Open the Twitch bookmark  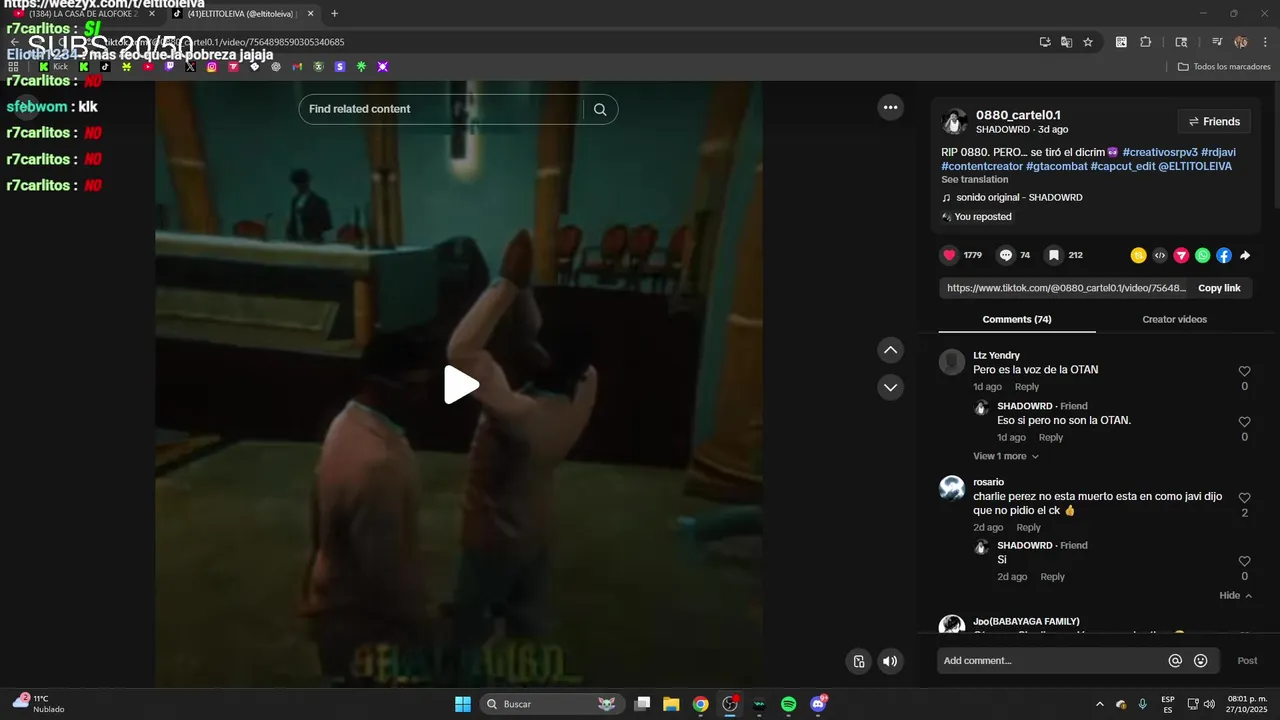click(x=169, y=67)
